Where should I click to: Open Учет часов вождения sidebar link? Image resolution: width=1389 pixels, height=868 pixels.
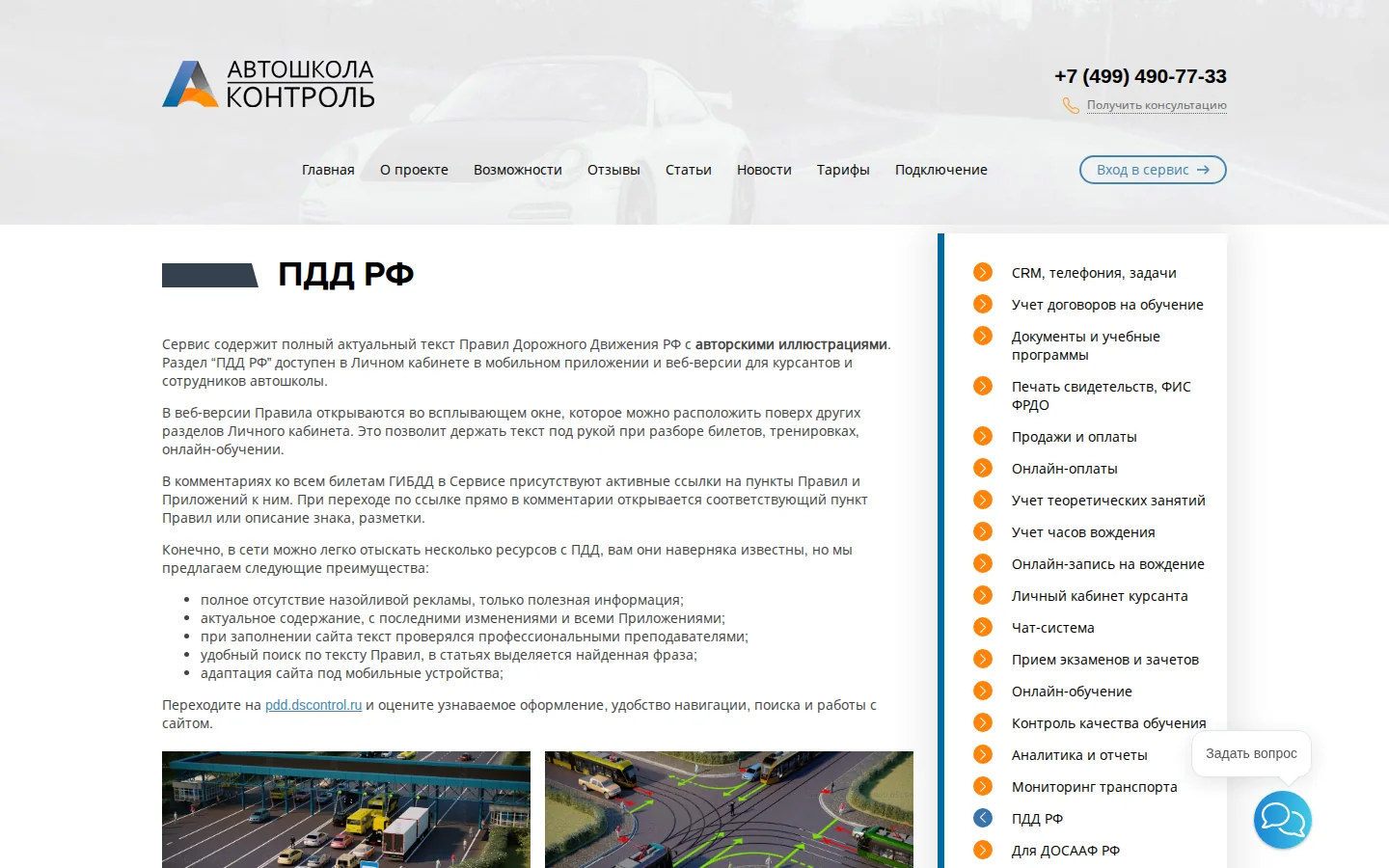(1083, 532)
